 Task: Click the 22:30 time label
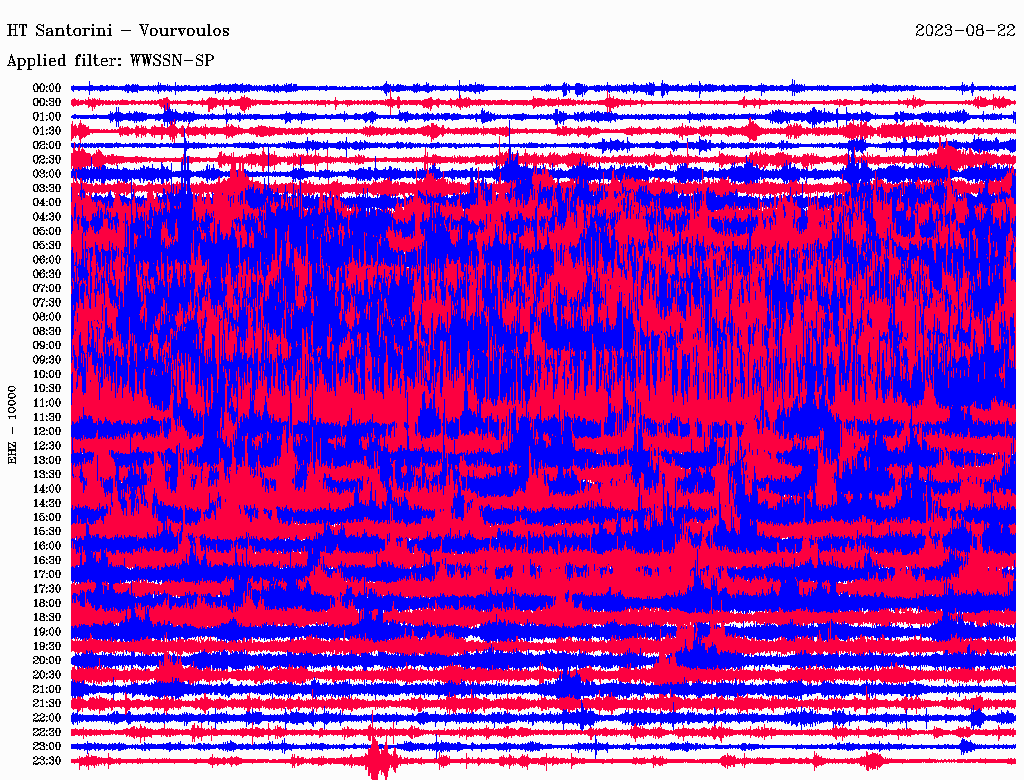pos(47,732)
